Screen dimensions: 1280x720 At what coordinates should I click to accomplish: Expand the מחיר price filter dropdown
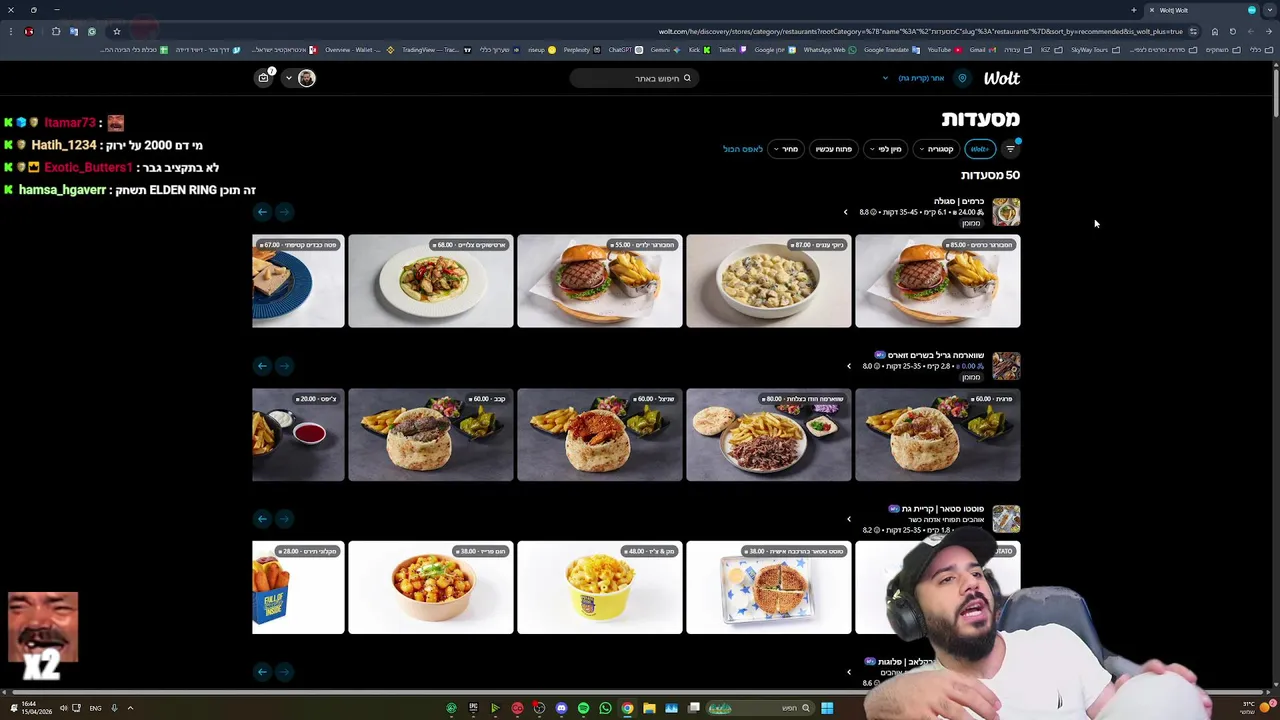point(786,149)
